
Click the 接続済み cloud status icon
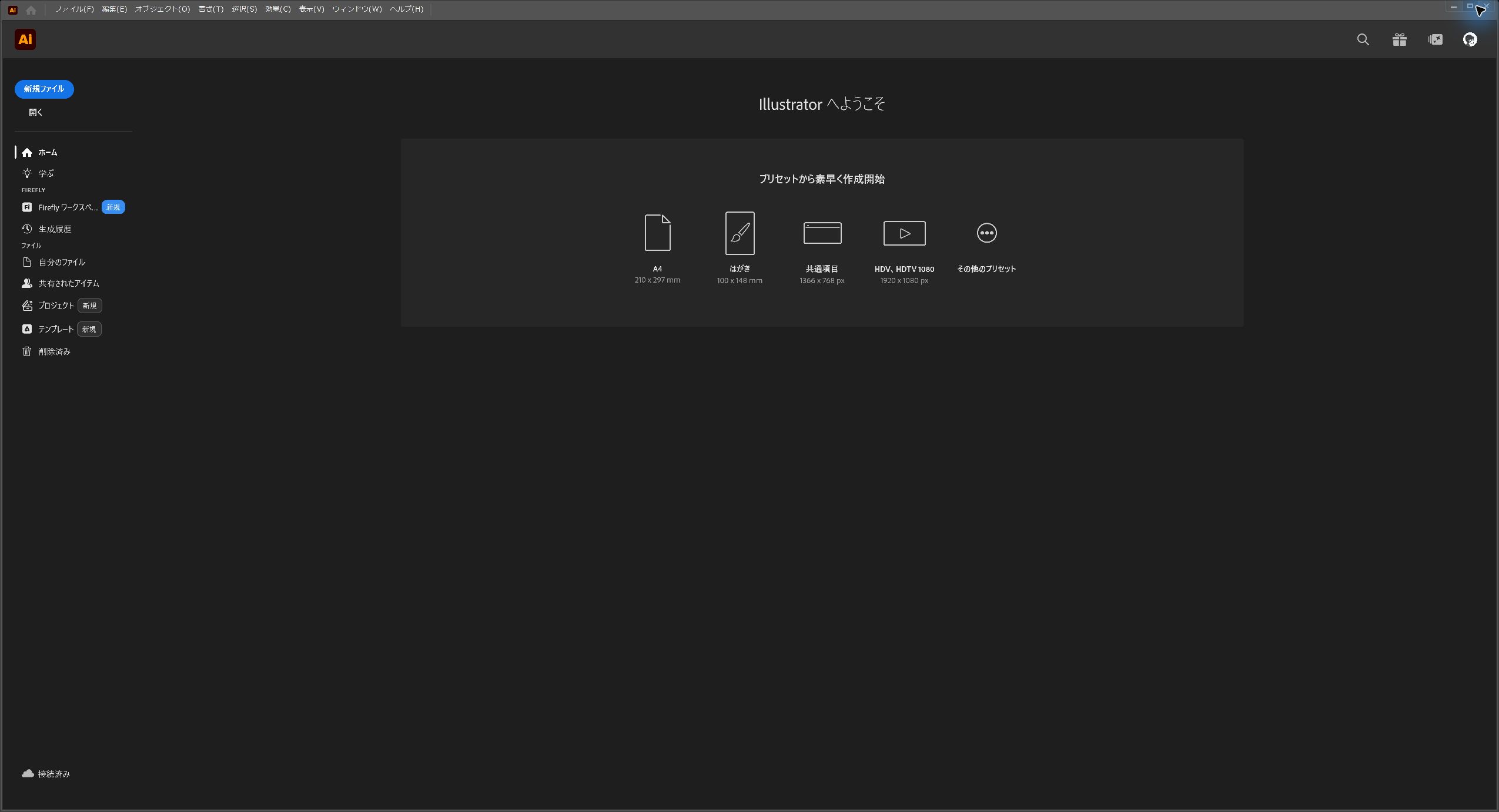point(28,773)
